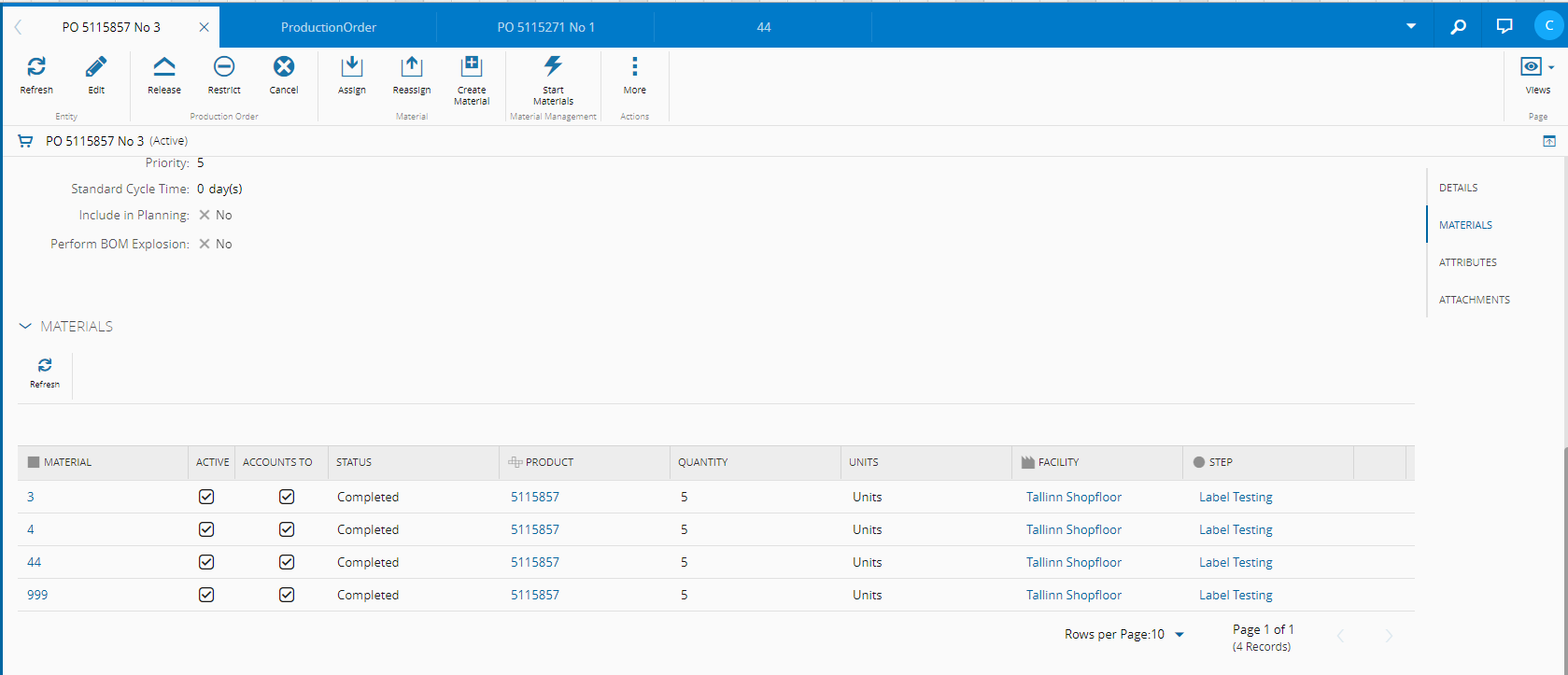
Task: Cancel the production order
Action: tap(284, 67)
